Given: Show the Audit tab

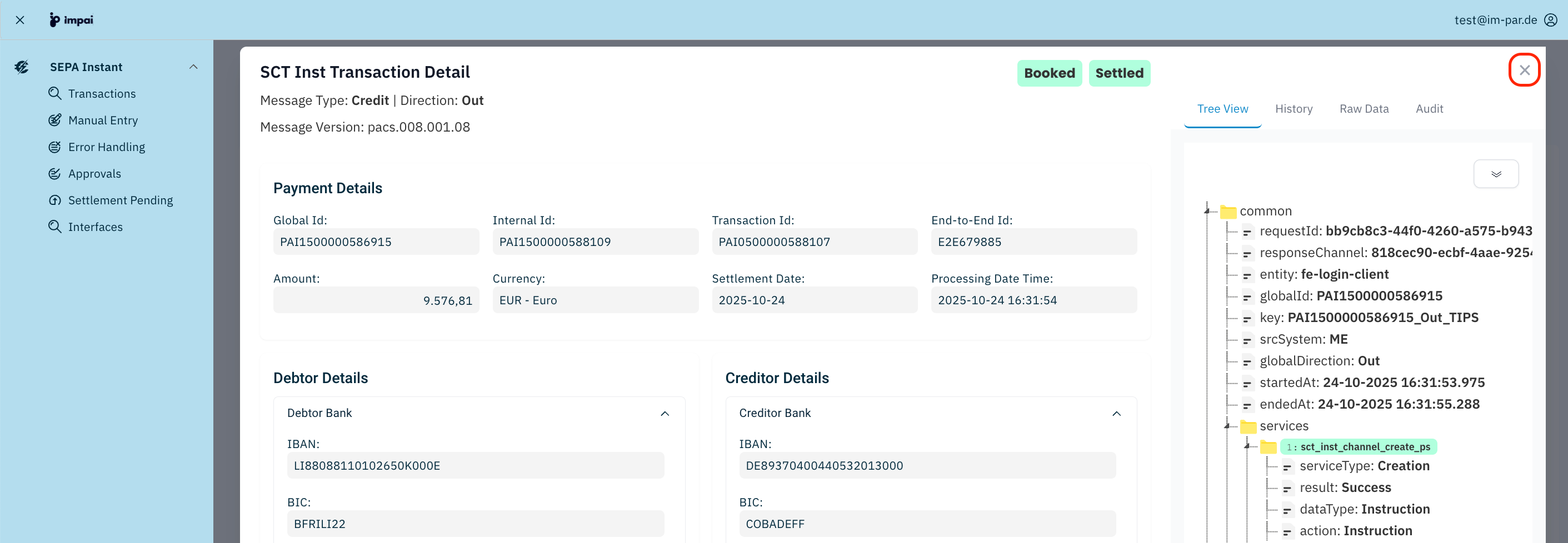Looking at the screenshot, I should (1429, 109).
